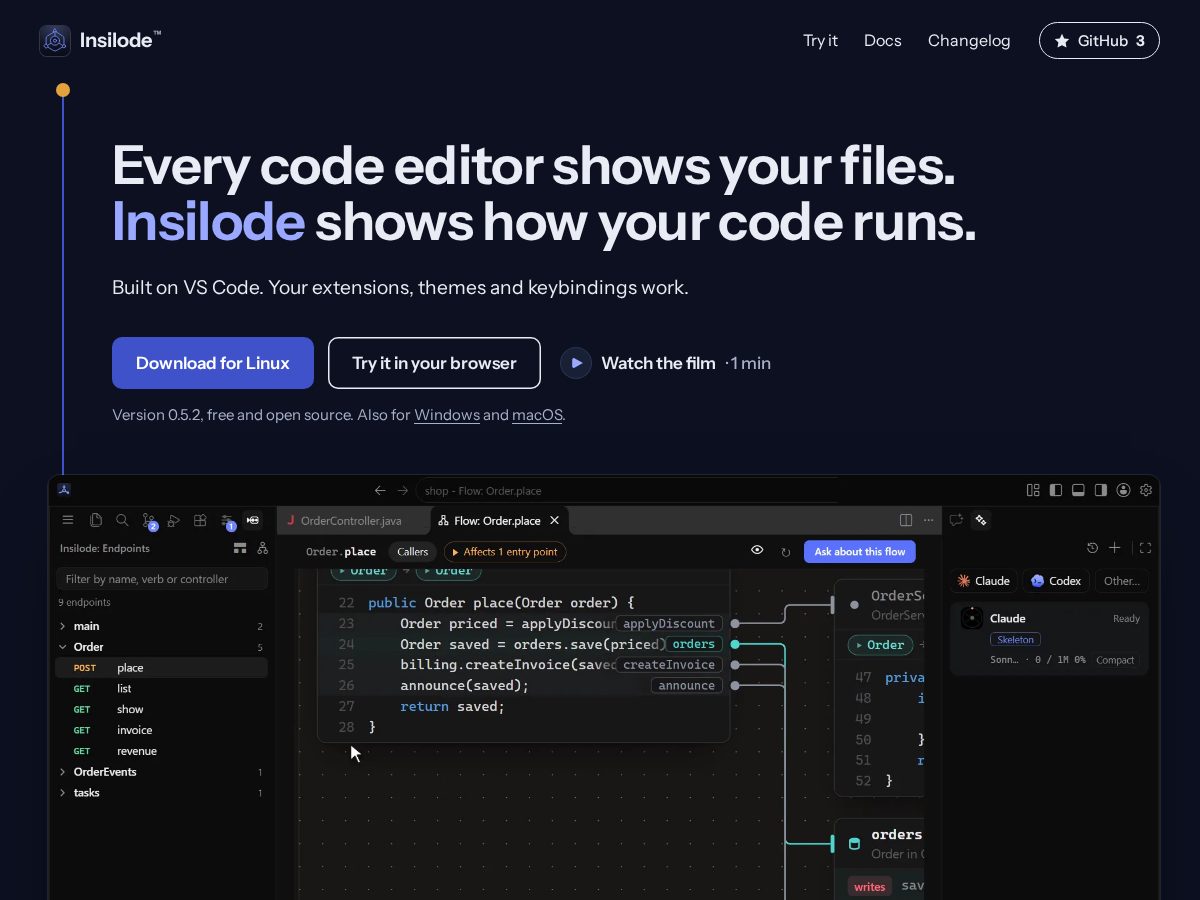Switch to the OrderController.java tab
This screenshot has height=900, width=1200.
(x=352, y=520)
